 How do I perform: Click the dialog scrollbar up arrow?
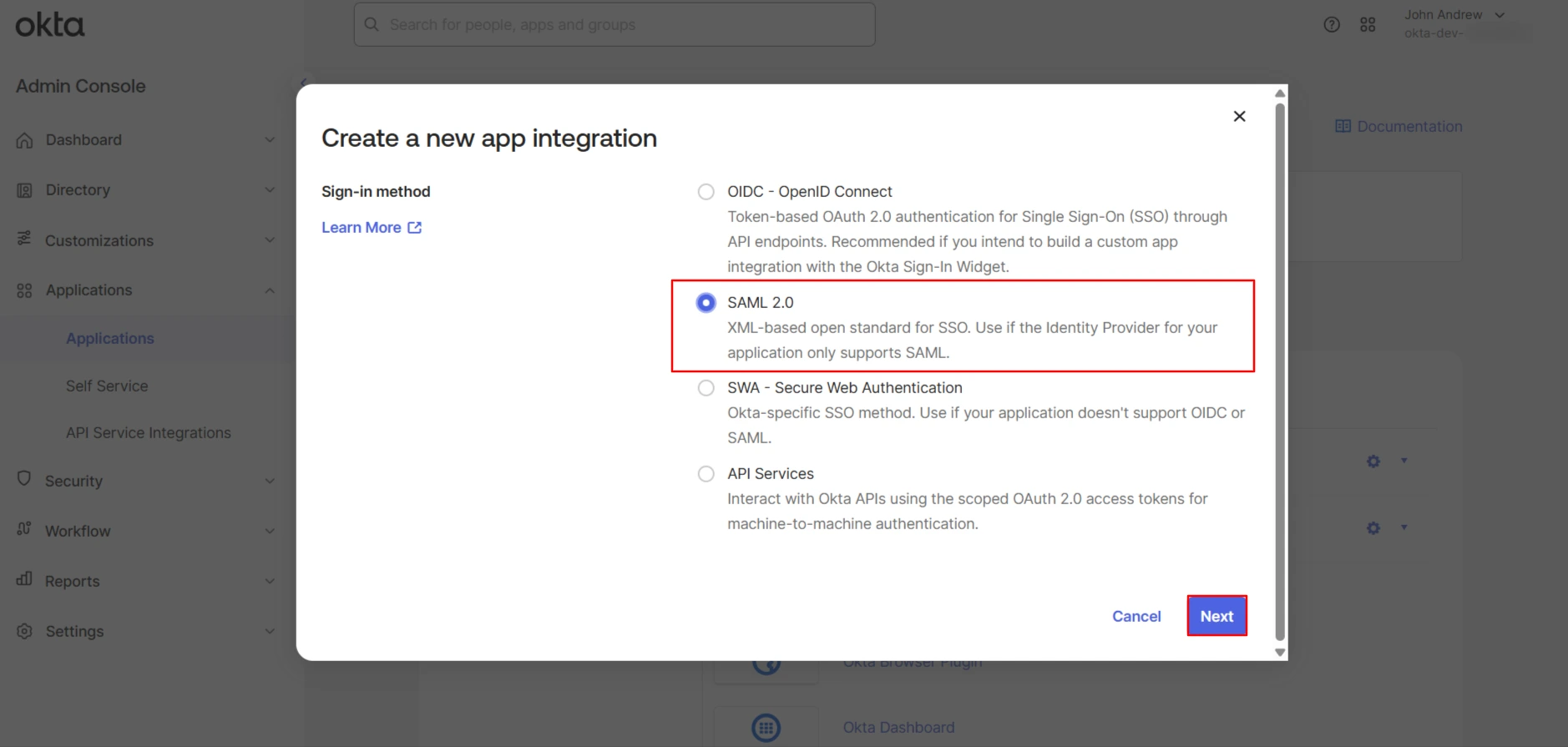pos(1280,93)
